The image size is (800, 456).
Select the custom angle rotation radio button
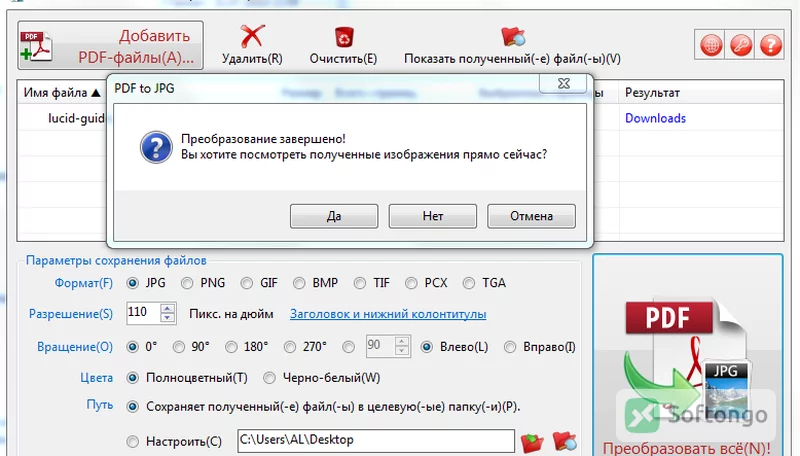coord(348,347)
